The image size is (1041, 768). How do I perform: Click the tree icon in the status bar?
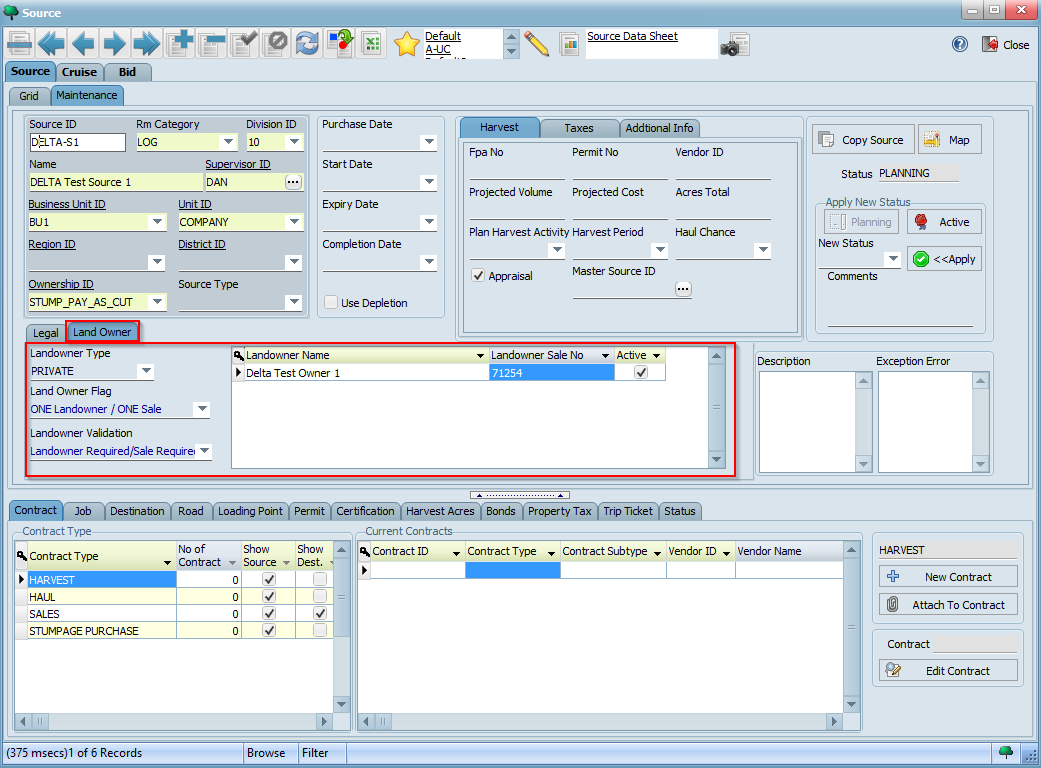pyautogui.click(x=1006, y=752)
